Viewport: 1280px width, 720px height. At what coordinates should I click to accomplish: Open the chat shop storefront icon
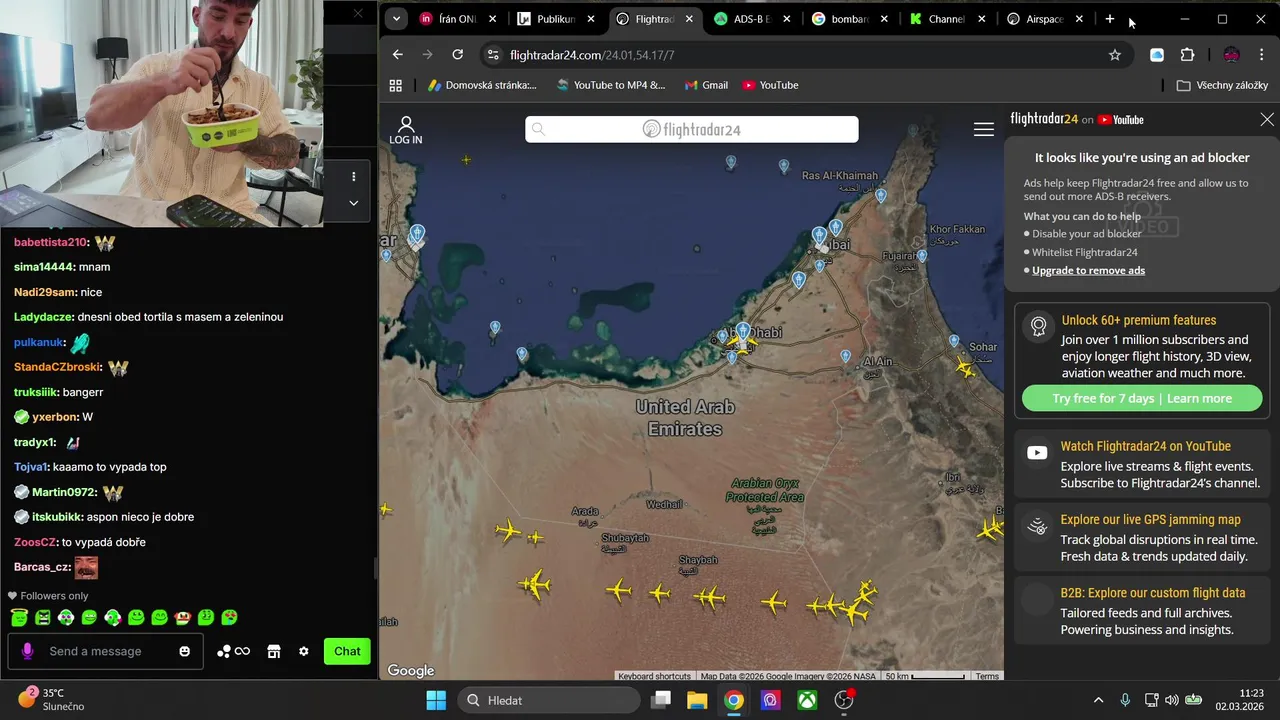point(273,651)
